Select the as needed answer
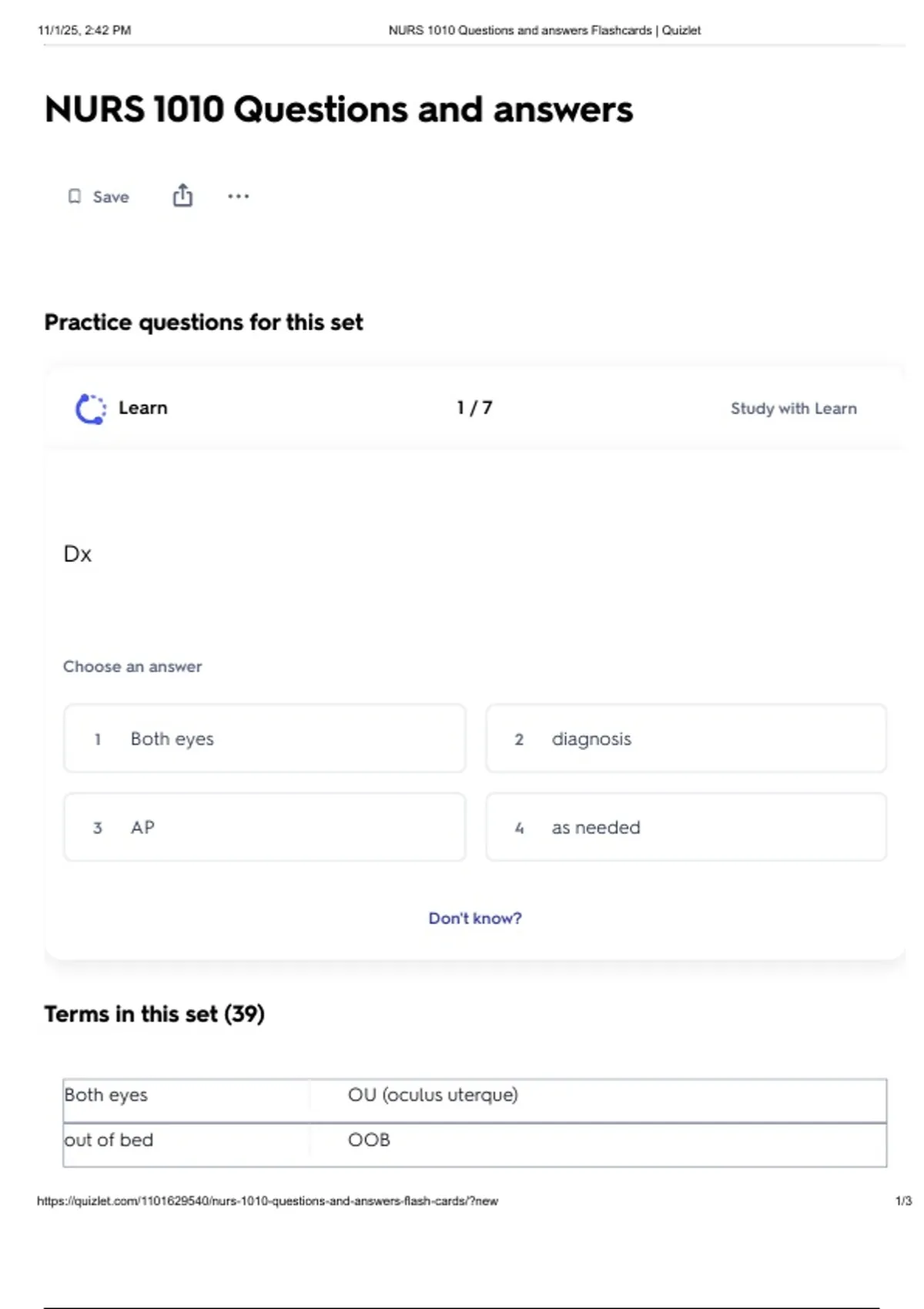924x1309 pixels. 685,827
